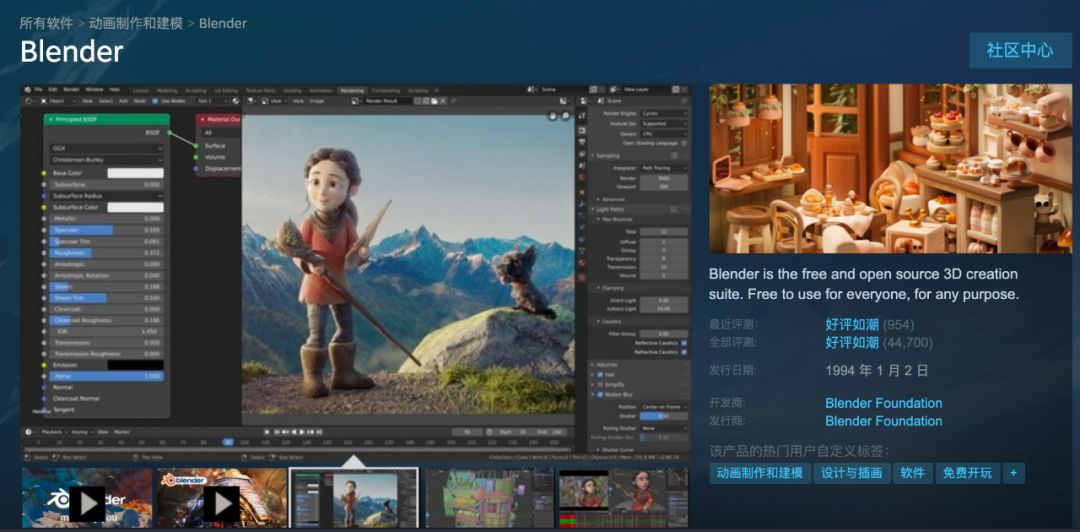Open the Integrator Path Tracing dropdown

tap(664, 168)
